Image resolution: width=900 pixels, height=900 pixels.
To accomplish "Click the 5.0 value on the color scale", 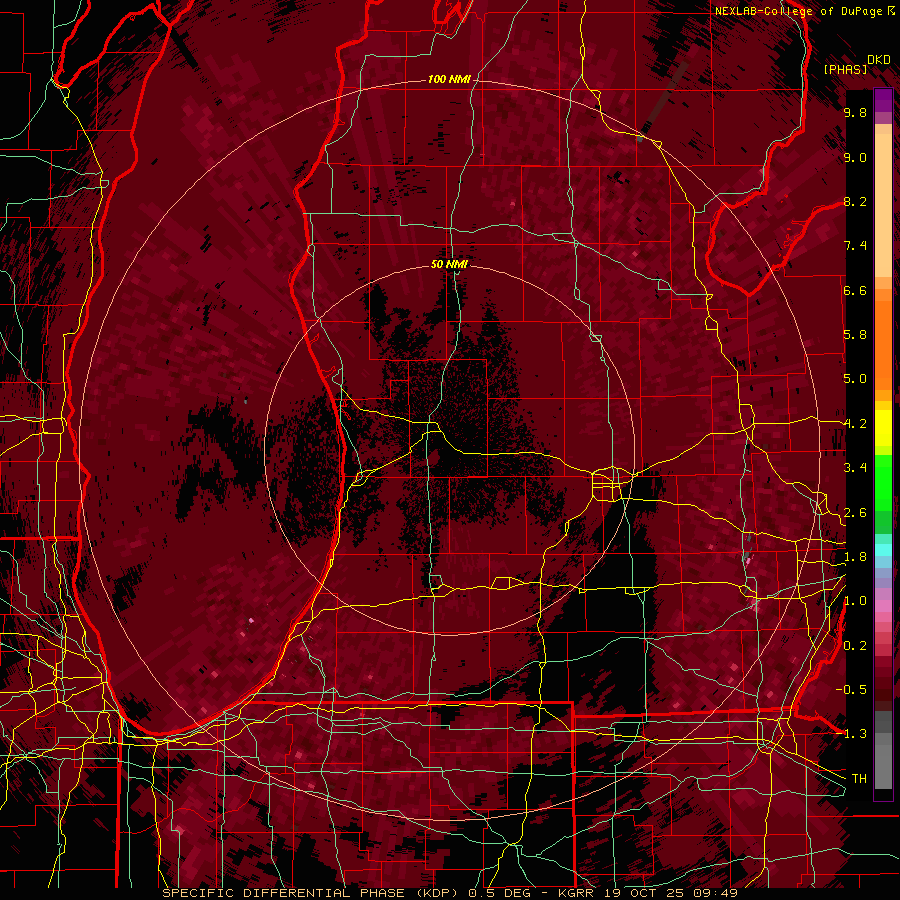I will [x=855, y=379].
